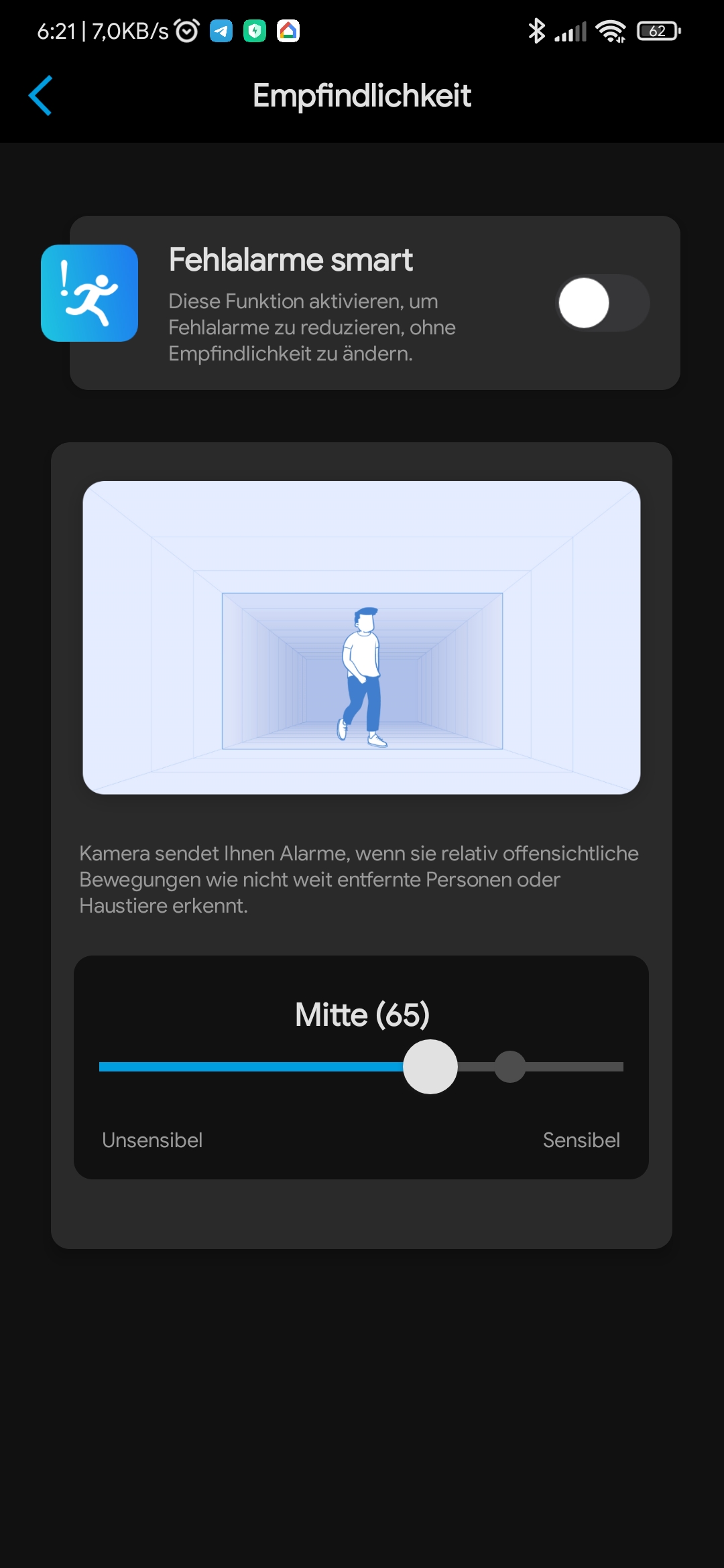Viewport: 724px width, 1568px height.
Task: Tap the Empfindlichkeit page title
Action: point(362,96)
